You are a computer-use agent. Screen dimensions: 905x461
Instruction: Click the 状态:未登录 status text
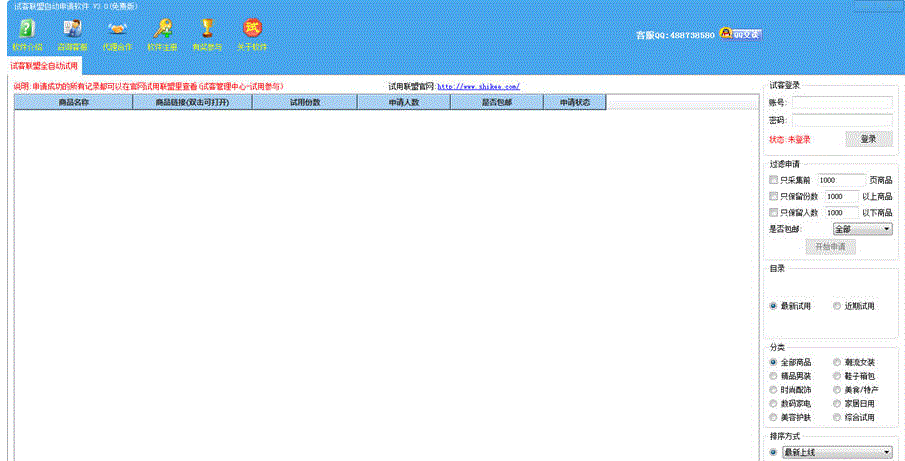(x=790, y=140)
